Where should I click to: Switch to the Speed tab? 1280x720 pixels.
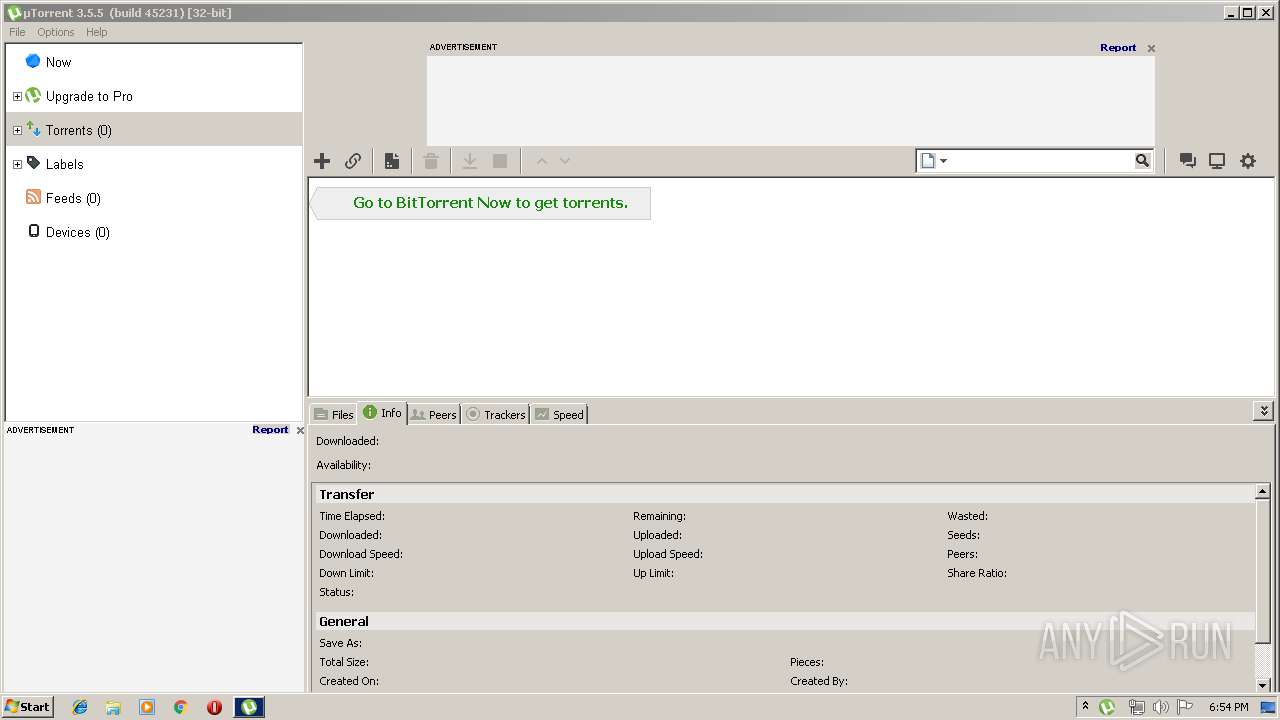(x=559, y=414)
